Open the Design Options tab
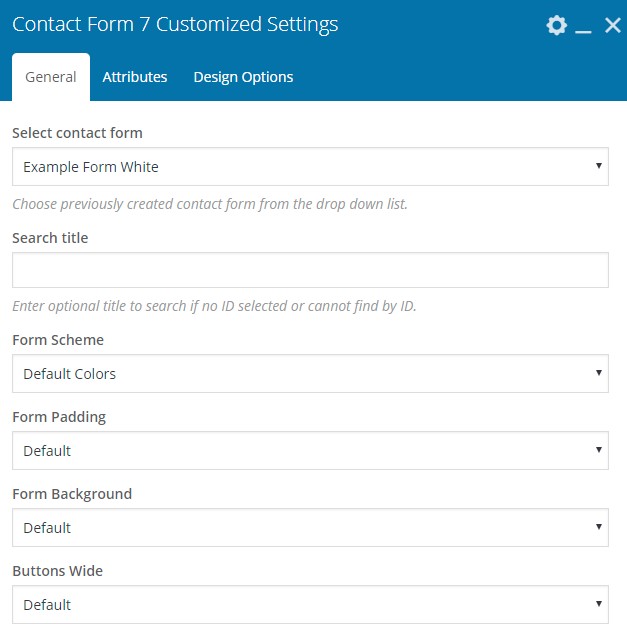This screenshot has height=633, width=627. tap(243, 77)
